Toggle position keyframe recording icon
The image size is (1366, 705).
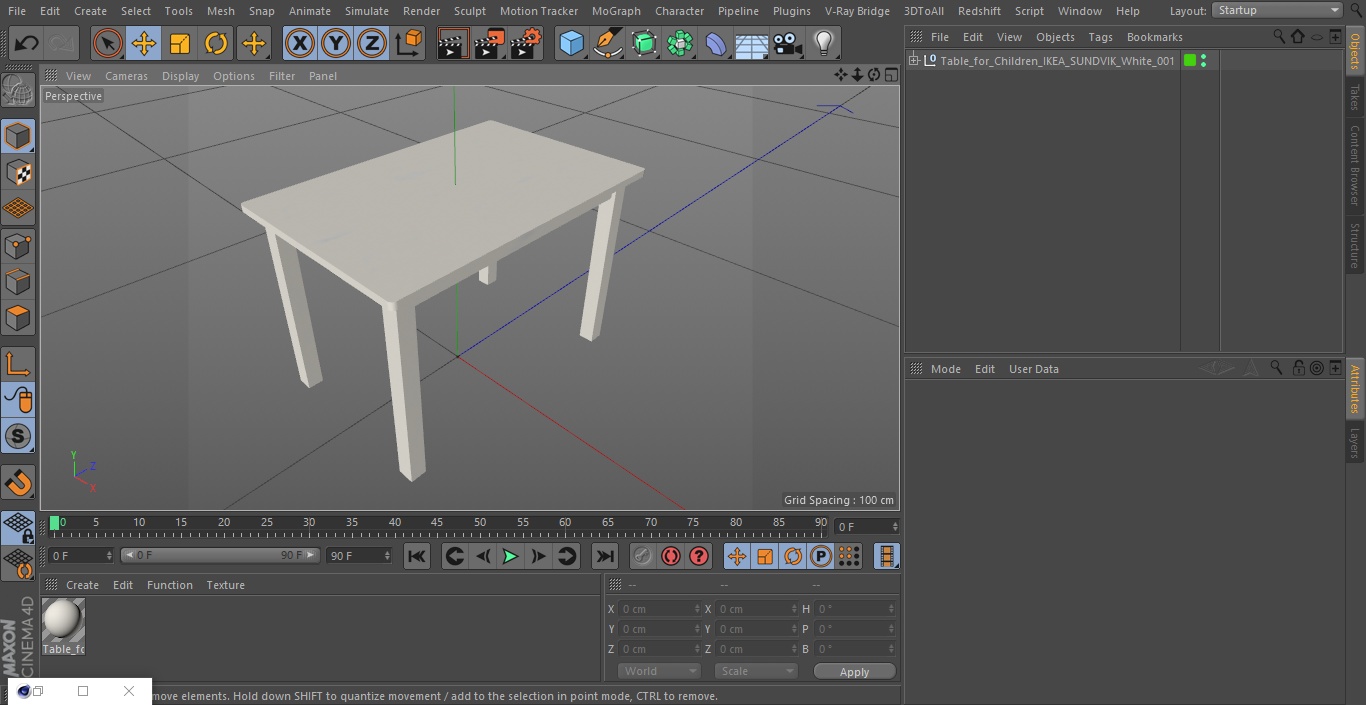click(x=737, y=556)
